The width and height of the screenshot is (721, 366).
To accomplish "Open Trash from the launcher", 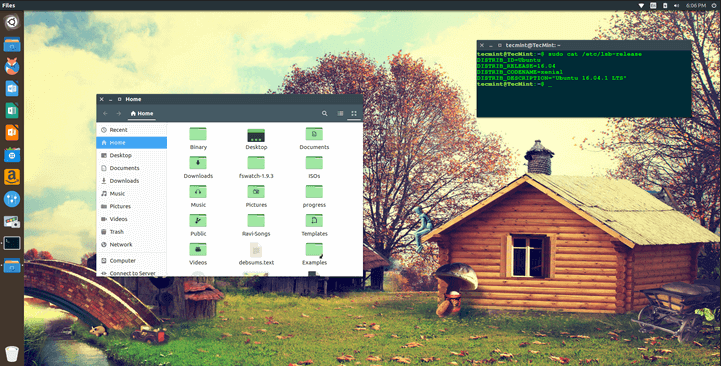I will pyautogui.click(x=12, y=354).
